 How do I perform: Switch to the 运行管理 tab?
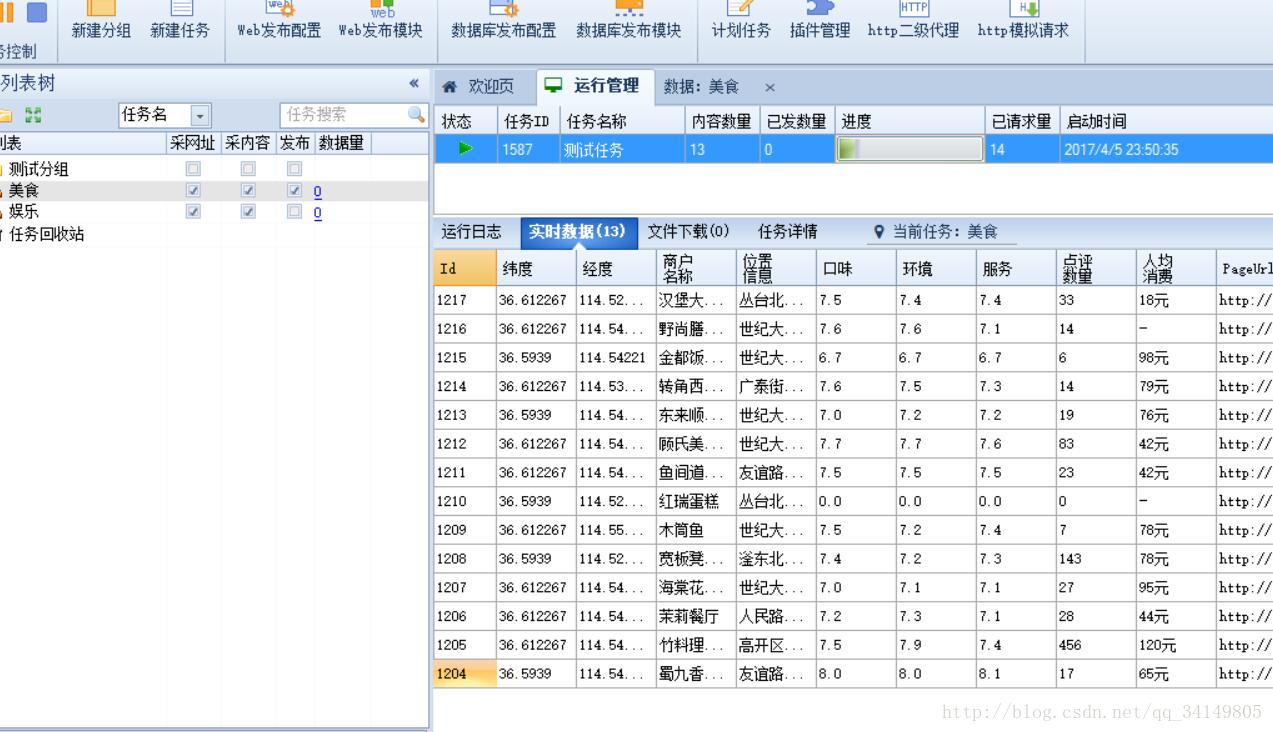[595, 85]
